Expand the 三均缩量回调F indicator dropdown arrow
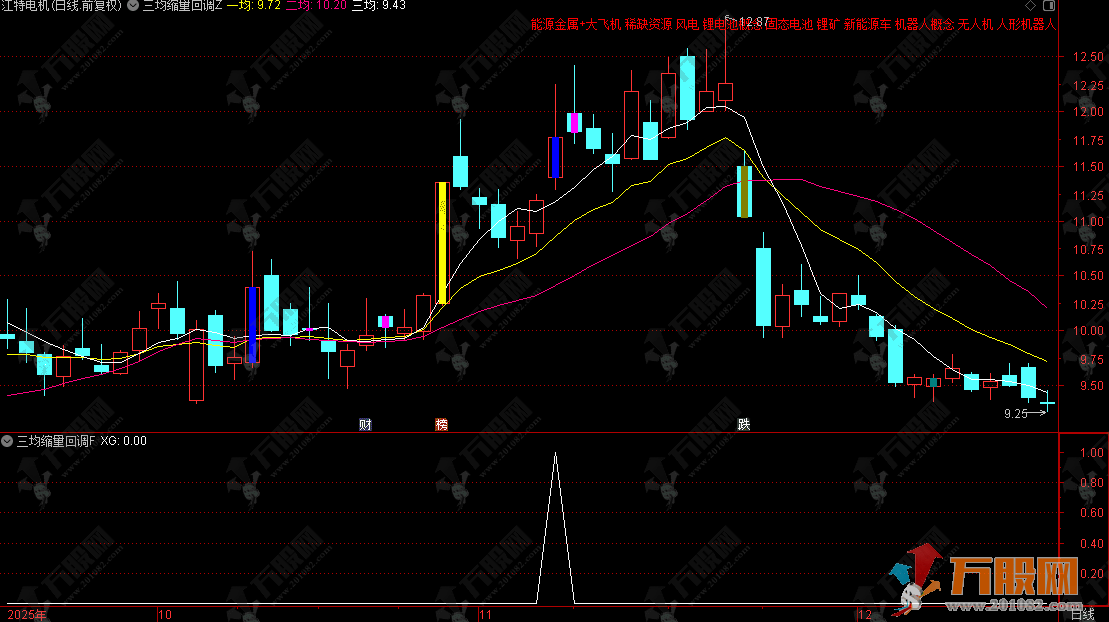This screenshot has height=622, width=1109. (x=8, y=440)
